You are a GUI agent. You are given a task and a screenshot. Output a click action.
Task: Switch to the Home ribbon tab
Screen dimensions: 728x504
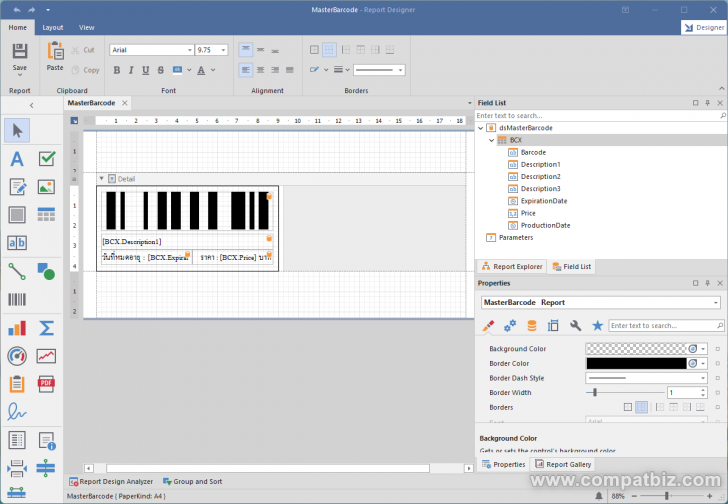[x=18, y=27]
